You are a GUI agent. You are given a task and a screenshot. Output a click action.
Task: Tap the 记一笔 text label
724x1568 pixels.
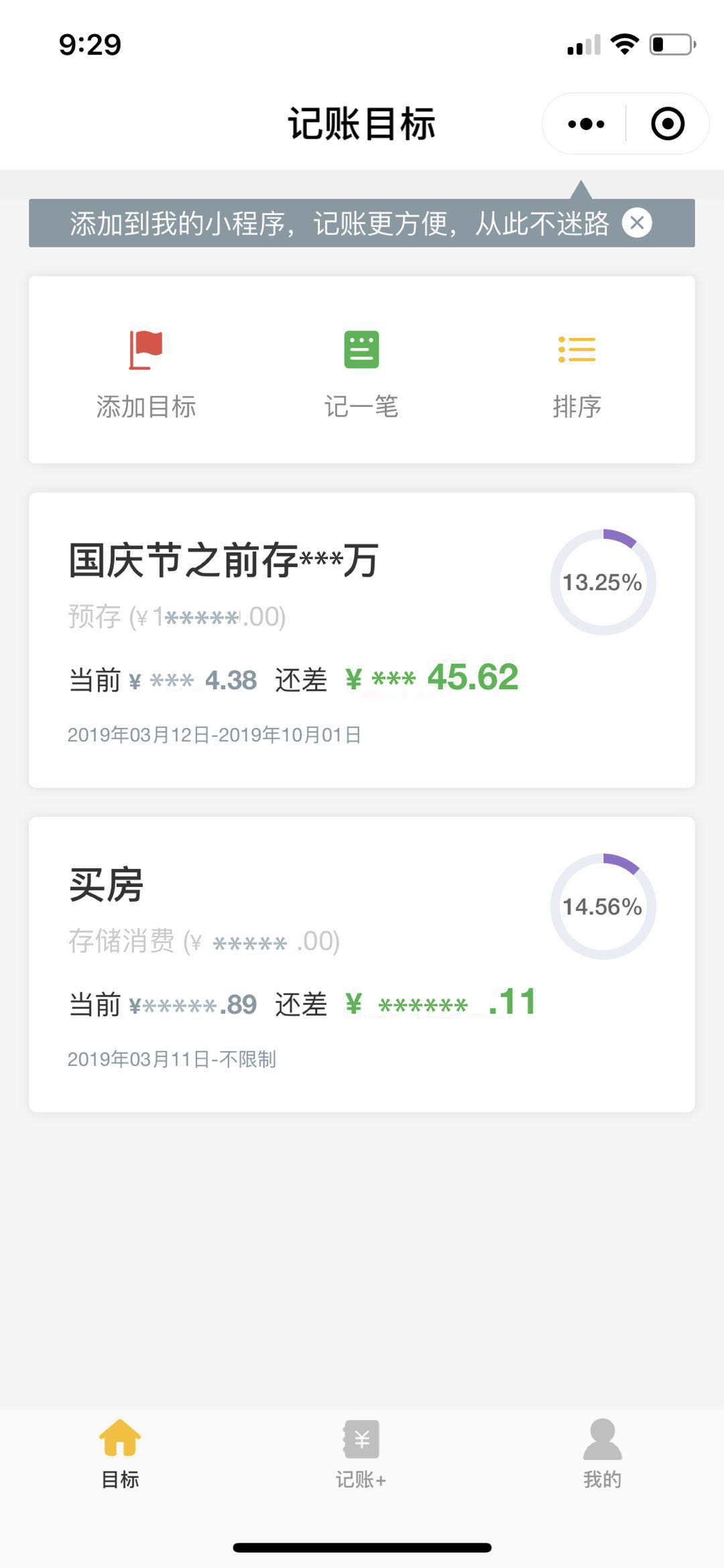361,407
